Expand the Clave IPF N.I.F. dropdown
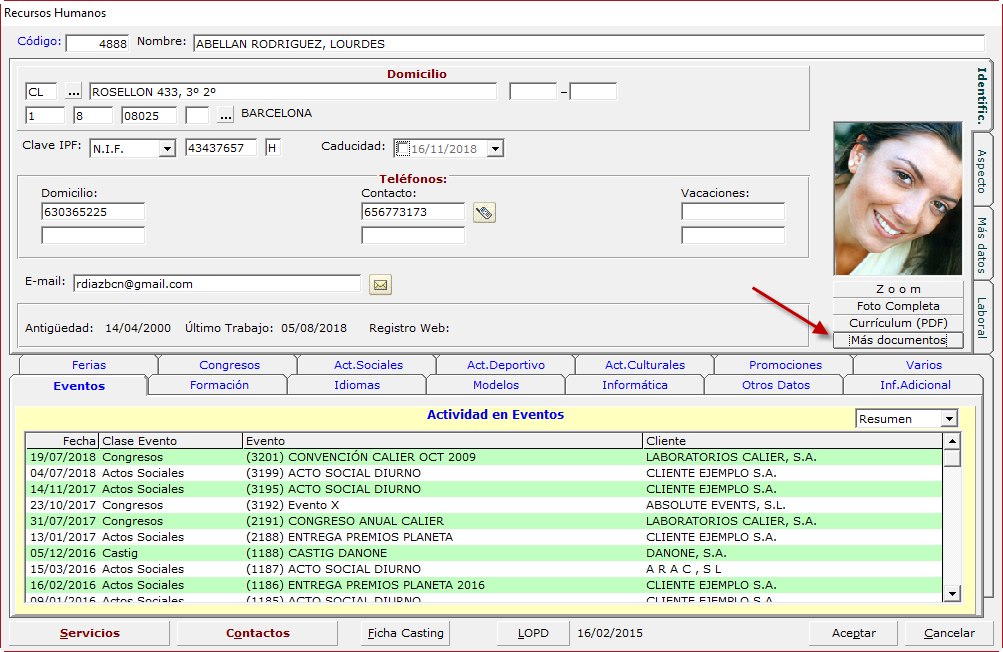This screenshot has width=1003, height=652. click(x=167, y=148)
